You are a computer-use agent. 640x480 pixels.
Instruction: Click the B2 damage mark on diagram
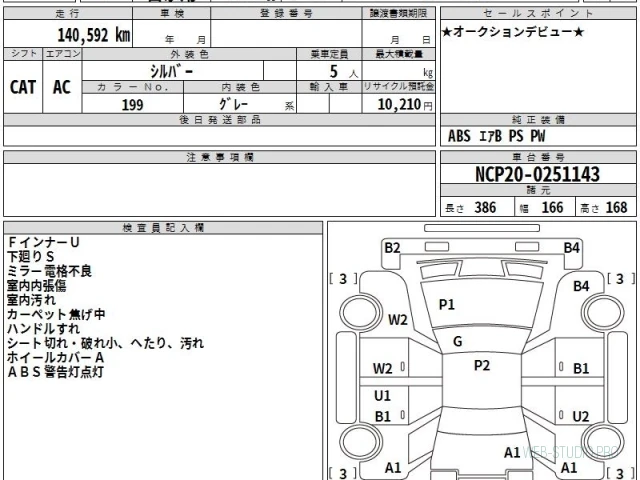[393, 248]
